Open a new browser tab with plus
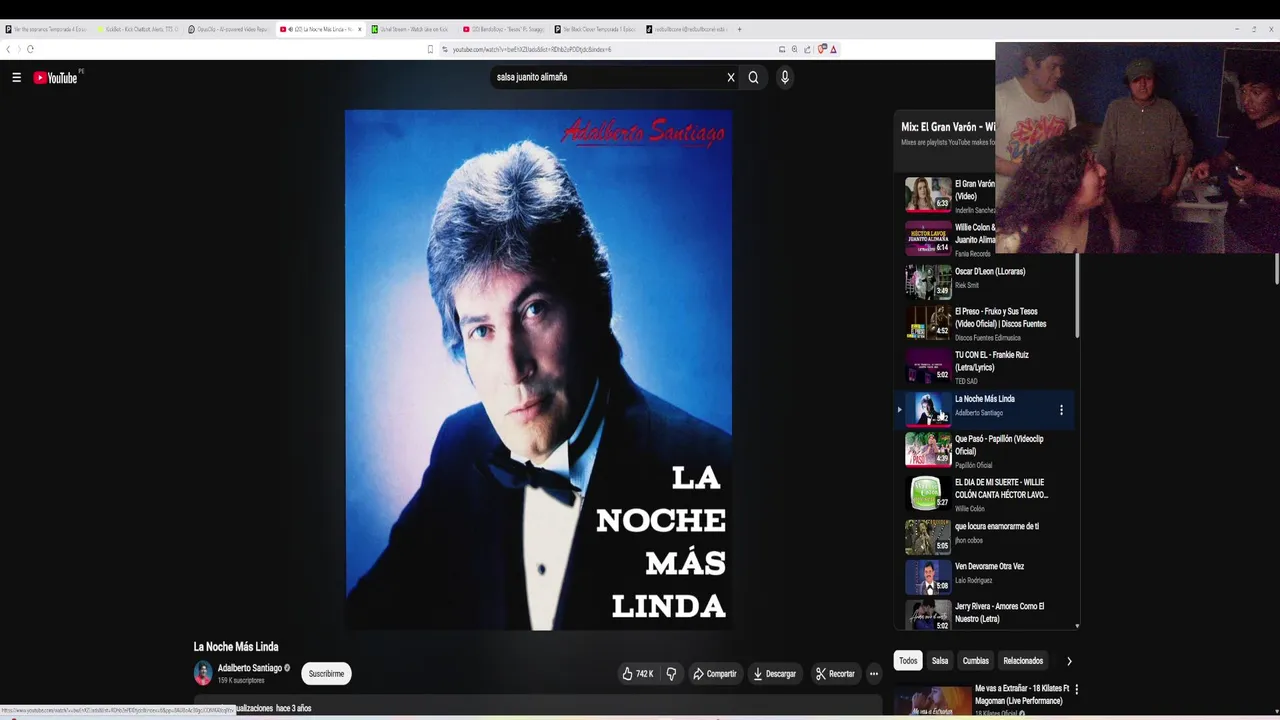 739,29
